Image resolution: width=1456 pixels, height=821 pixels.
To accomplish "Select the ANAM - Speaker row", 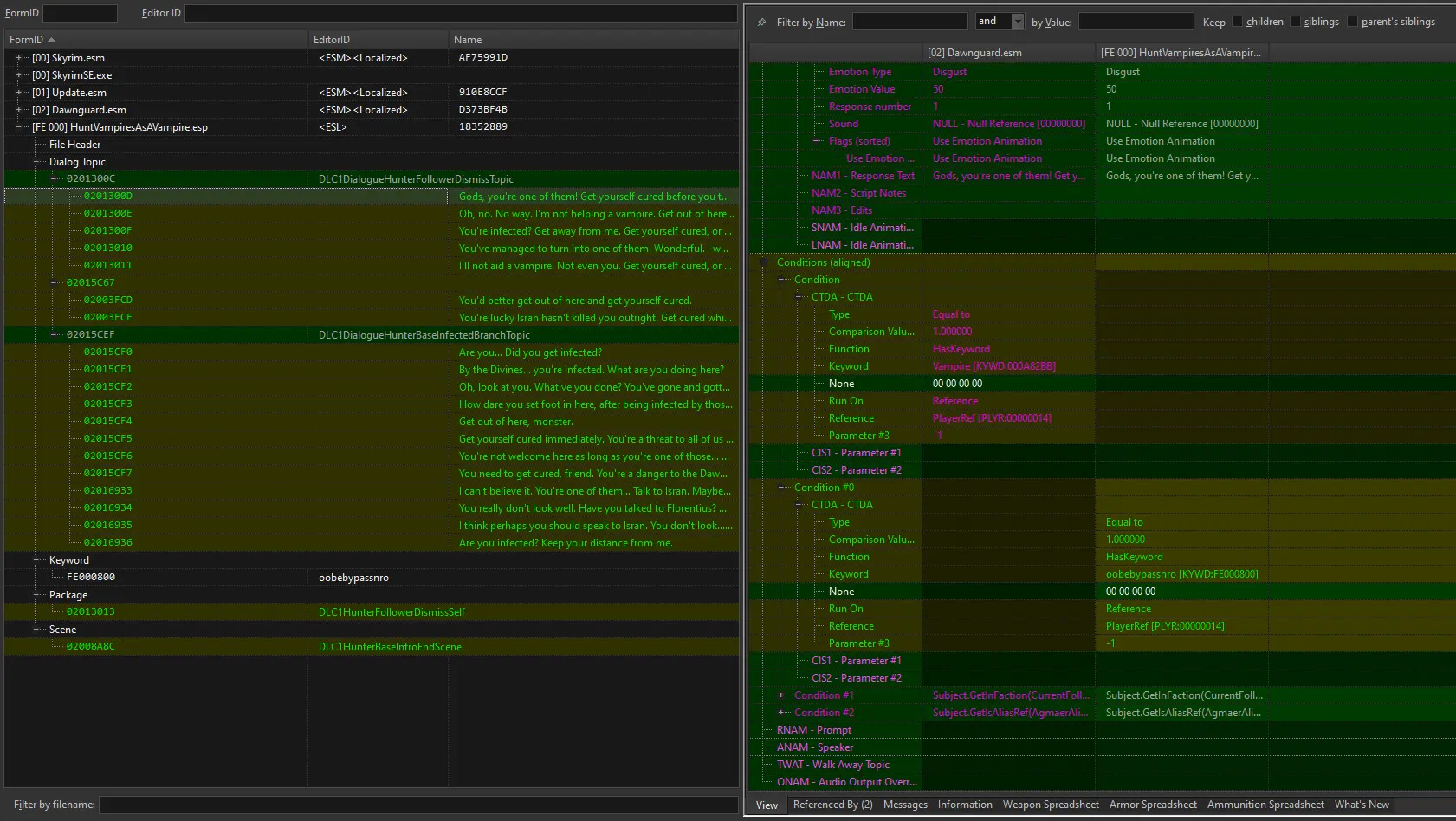I will pos(1102,747).
